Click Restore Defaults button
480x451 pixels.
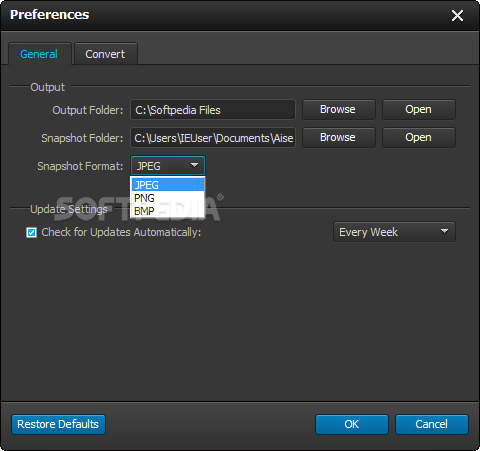(58, 424)
